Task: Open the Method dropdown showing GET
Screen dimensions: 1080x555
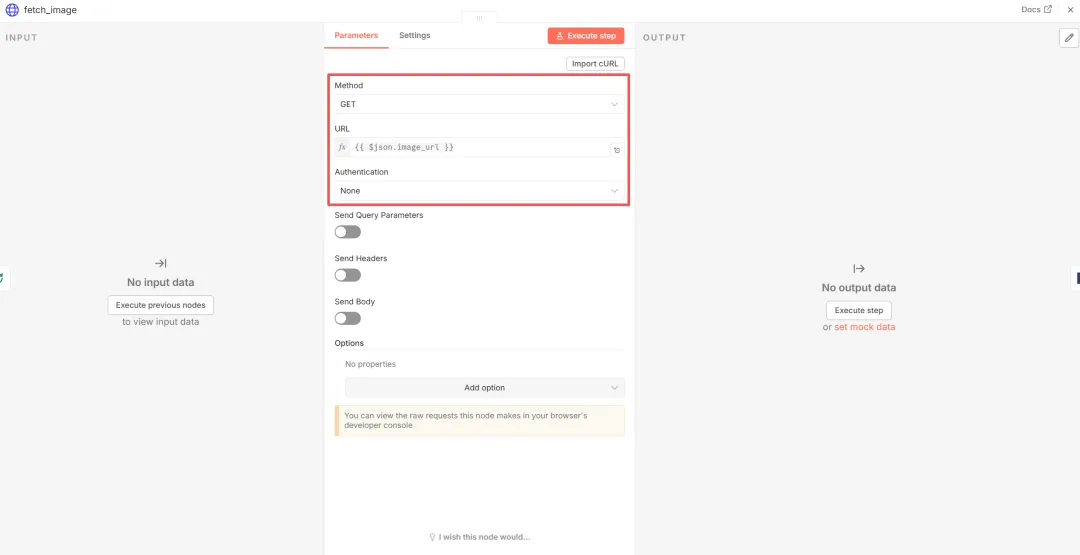Action: point(479,104)
